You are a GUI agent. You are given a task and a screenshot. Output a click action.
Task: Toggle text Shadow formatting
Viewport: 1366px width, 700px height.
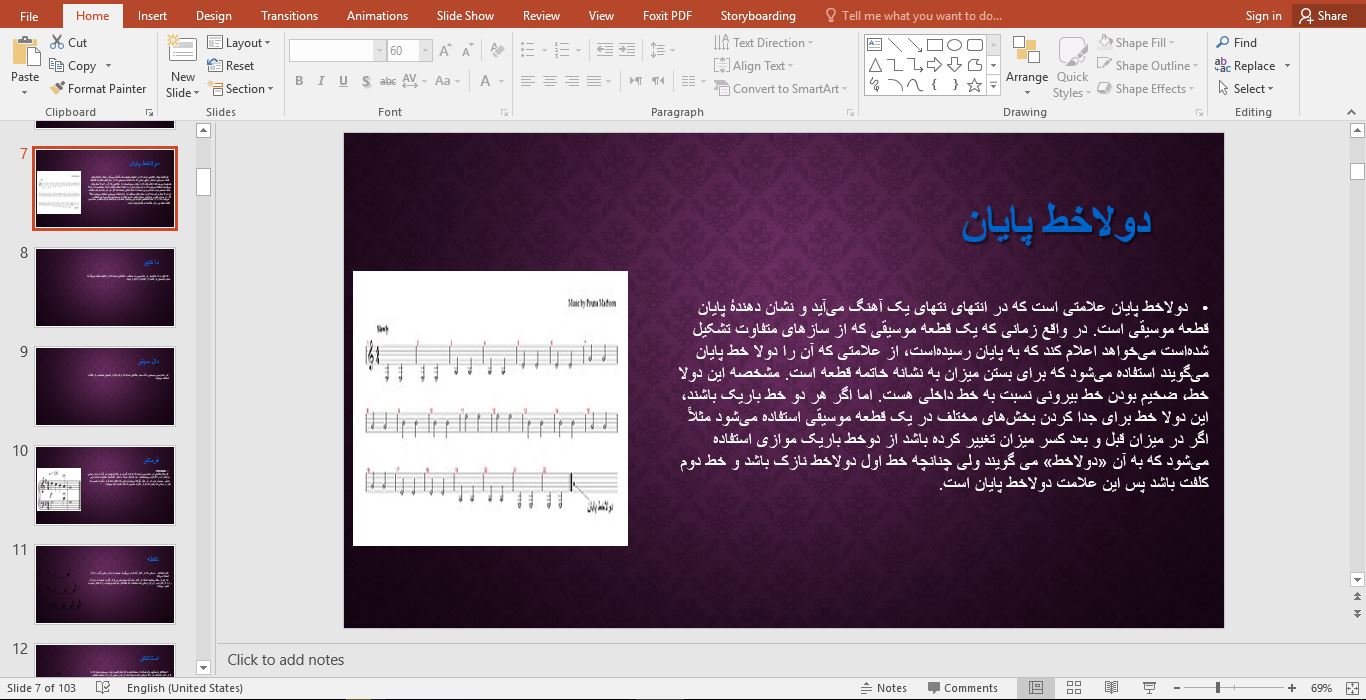[x=367, y=81]
